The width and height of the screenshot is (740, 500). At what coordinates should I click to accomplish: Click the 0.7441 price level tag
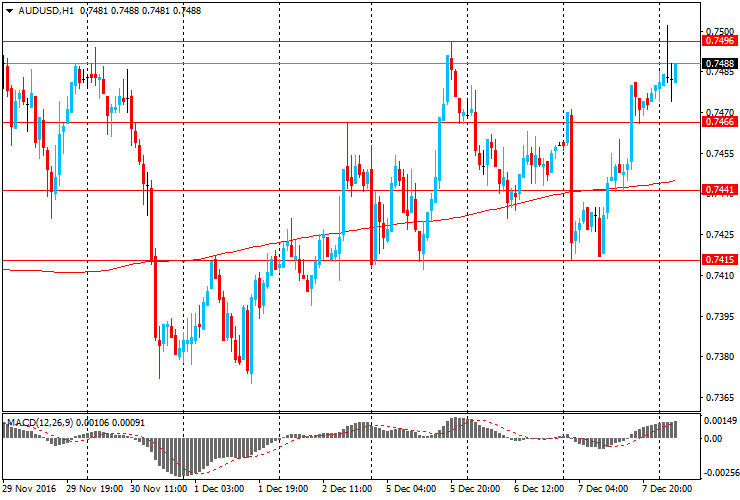[720, 190]
